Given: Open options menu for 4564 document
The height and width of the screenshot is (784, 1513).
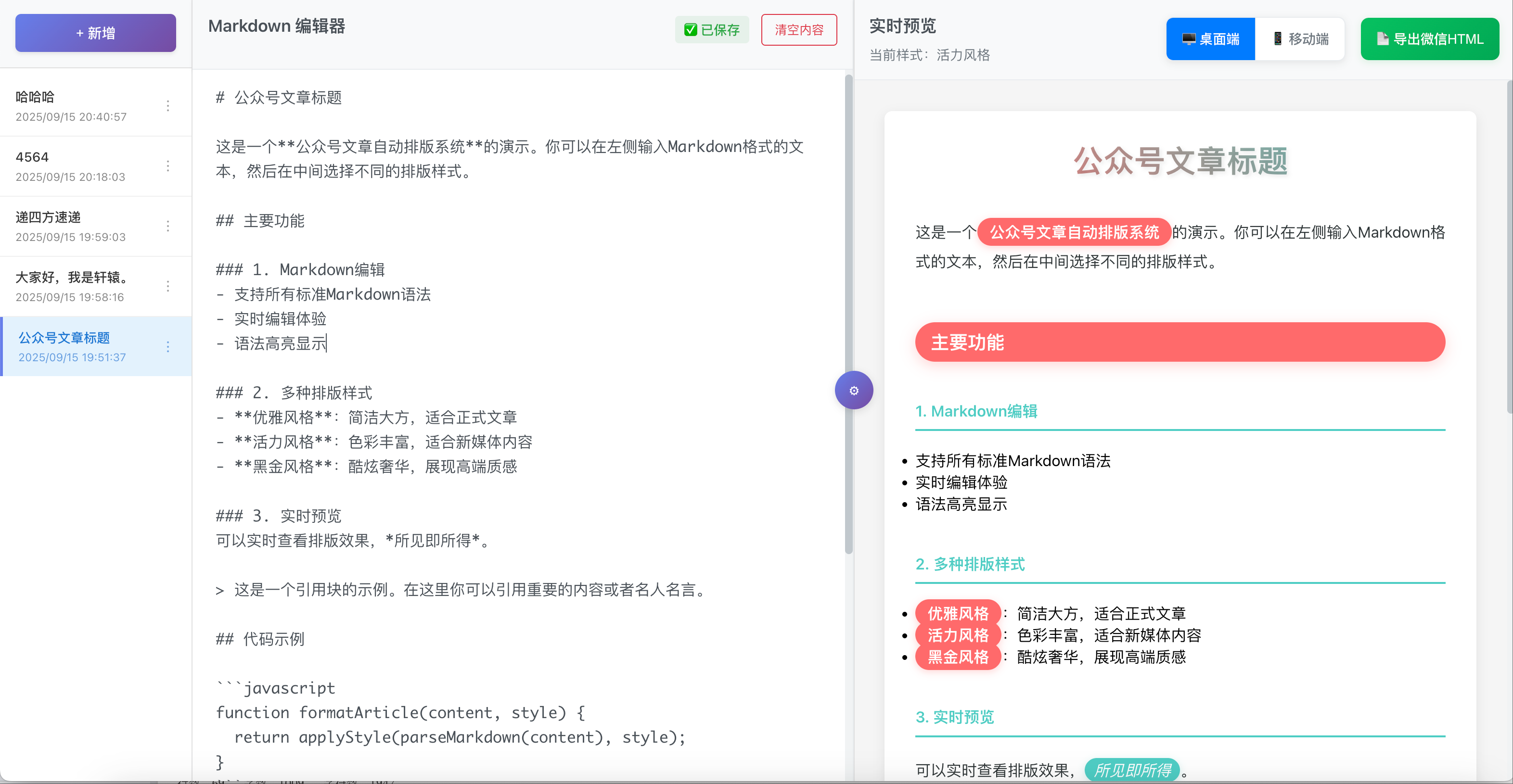Looking at the screenshot, I should pos(168,166).
